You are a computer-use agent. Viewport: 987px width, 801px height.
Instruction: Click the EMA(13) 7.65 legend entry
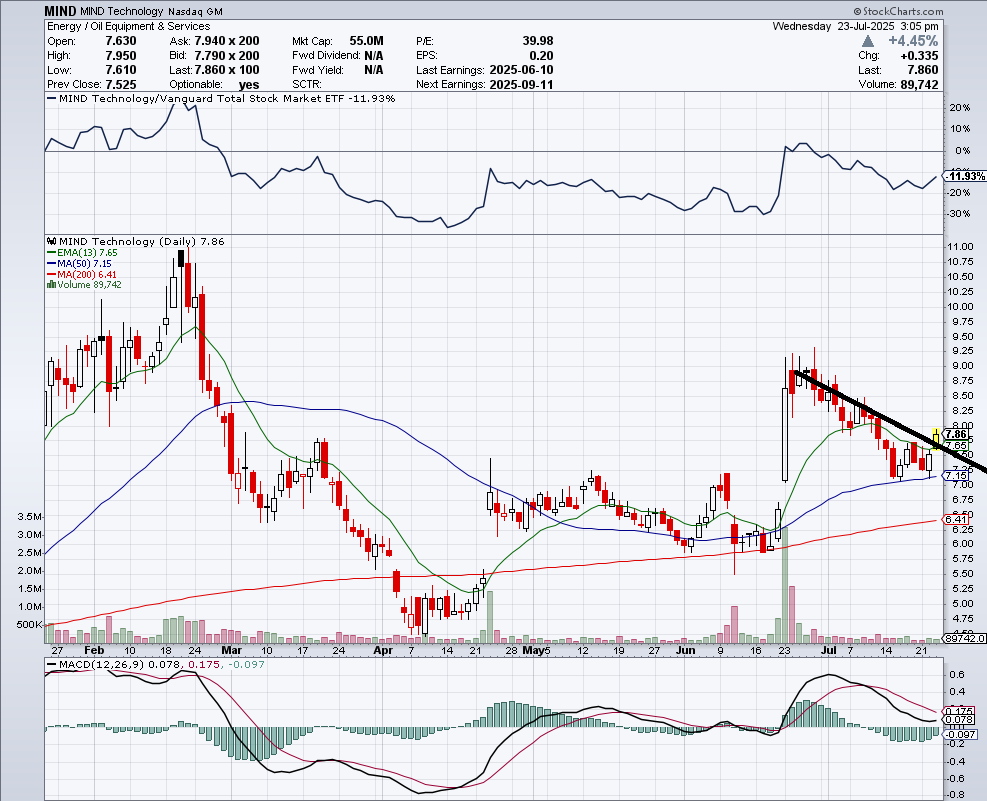83,253
